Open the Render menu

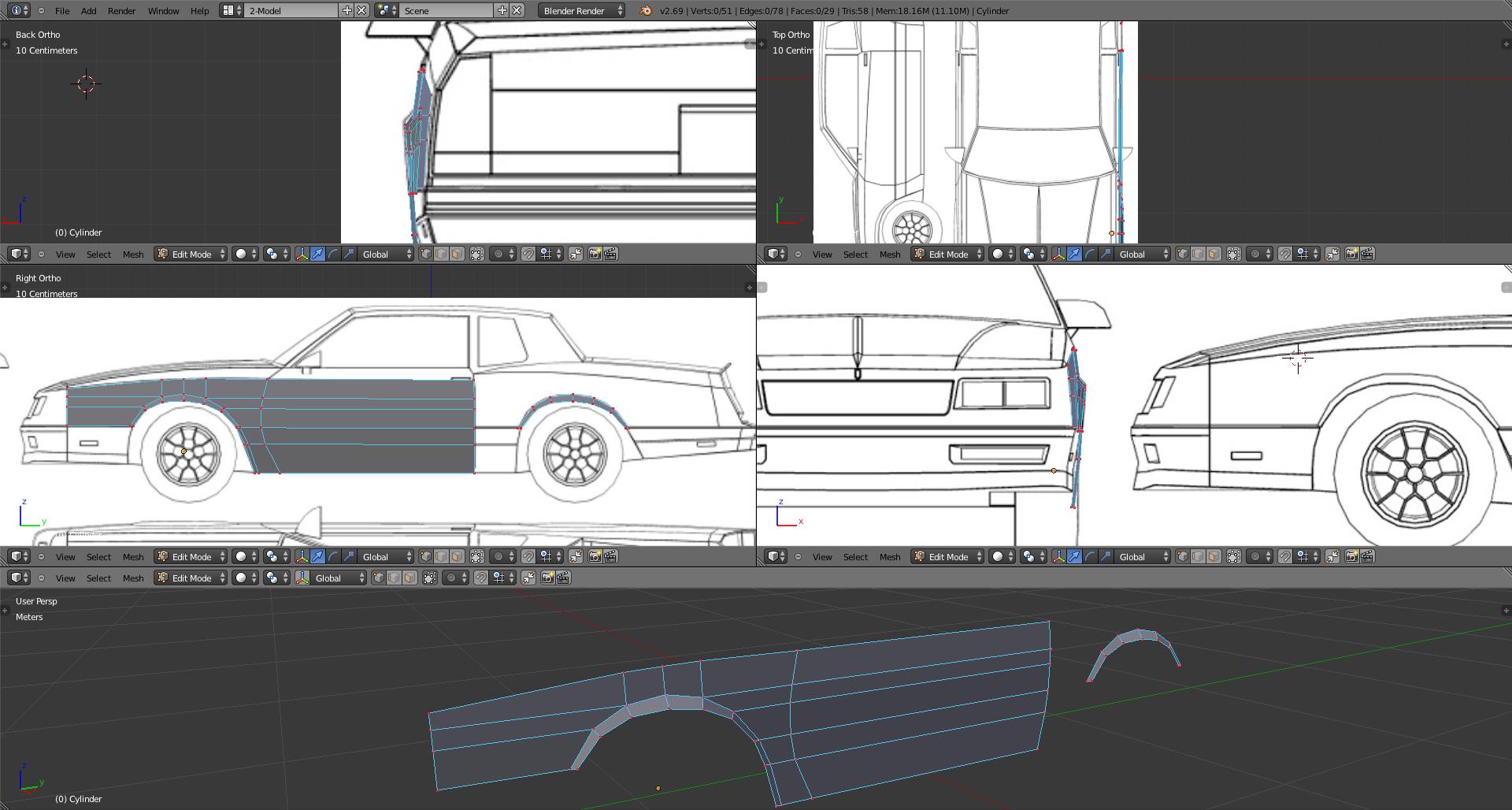pos(122,11)
